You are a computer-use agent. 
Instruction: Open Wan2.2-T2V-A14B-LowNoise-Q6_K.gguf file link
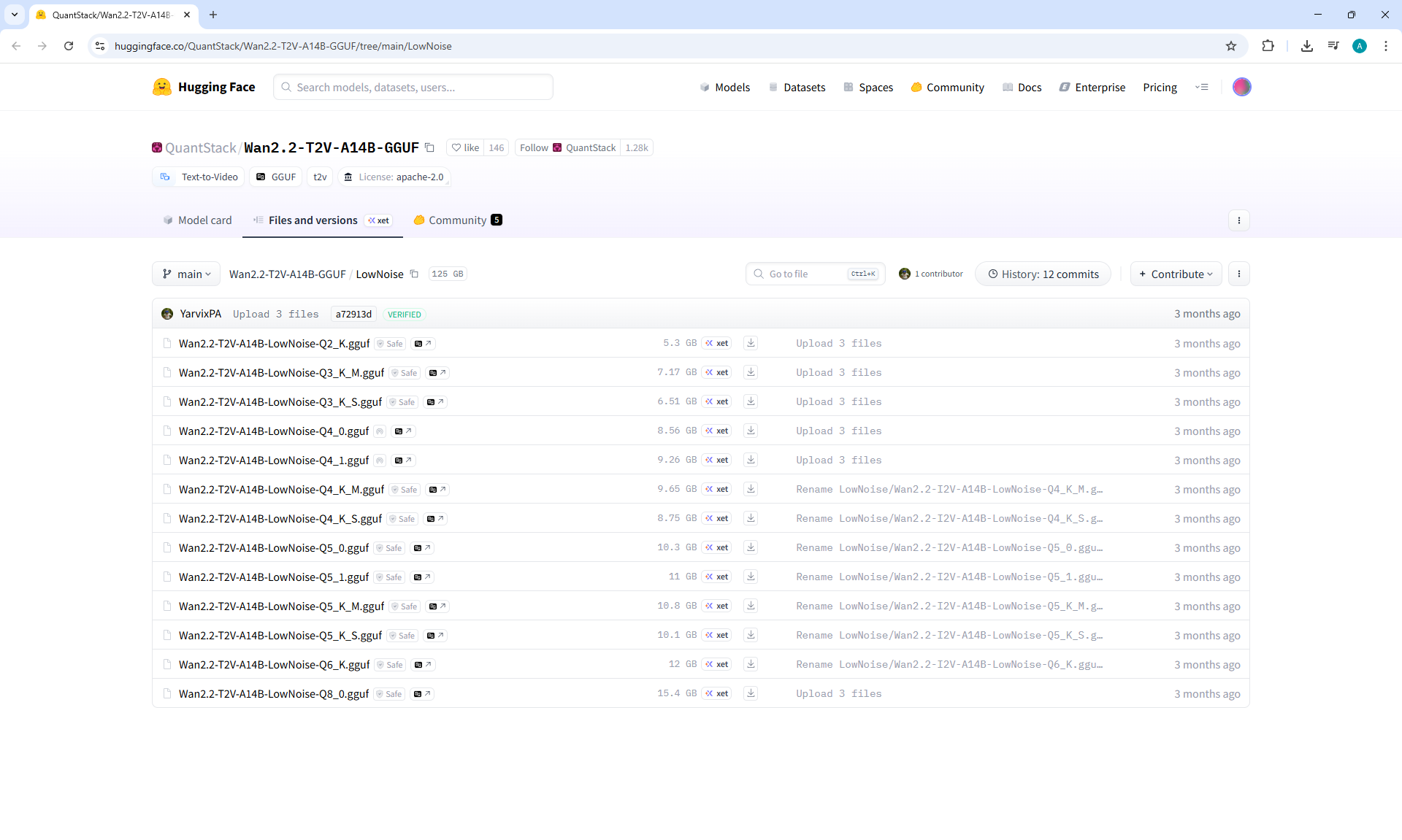click(274, 665)
